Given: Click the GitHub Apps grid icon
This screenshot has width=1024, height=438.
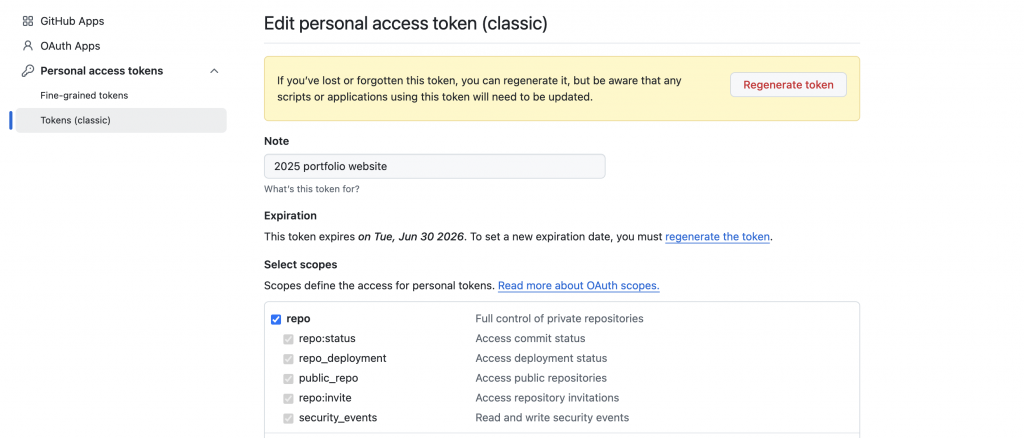Looking at the screenshot, I should (x=28, y=21).
